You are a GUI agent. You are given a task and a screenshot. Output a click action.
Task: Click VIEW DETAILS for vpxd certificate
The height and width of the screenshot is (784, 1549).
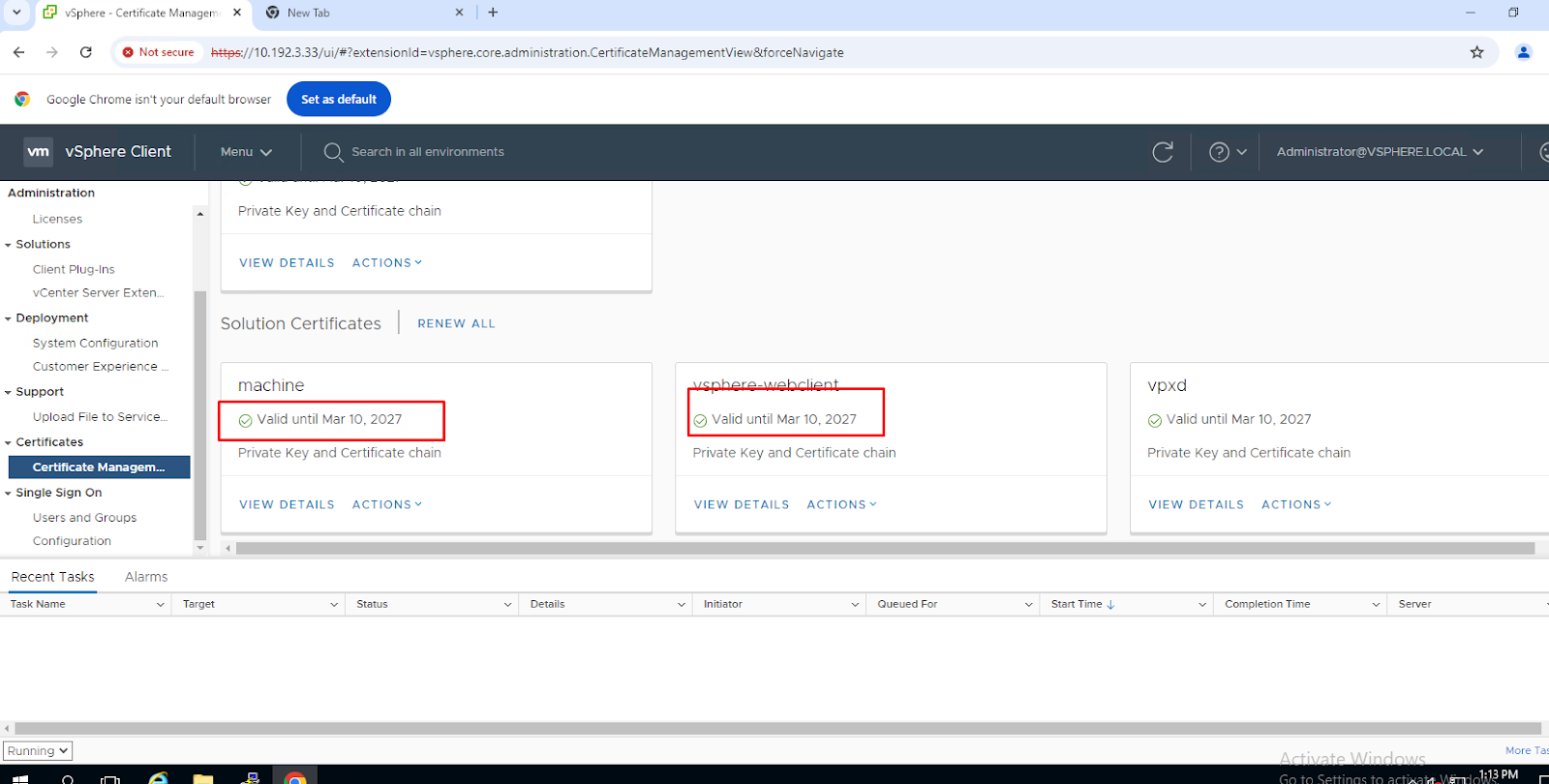(1196, 504)
